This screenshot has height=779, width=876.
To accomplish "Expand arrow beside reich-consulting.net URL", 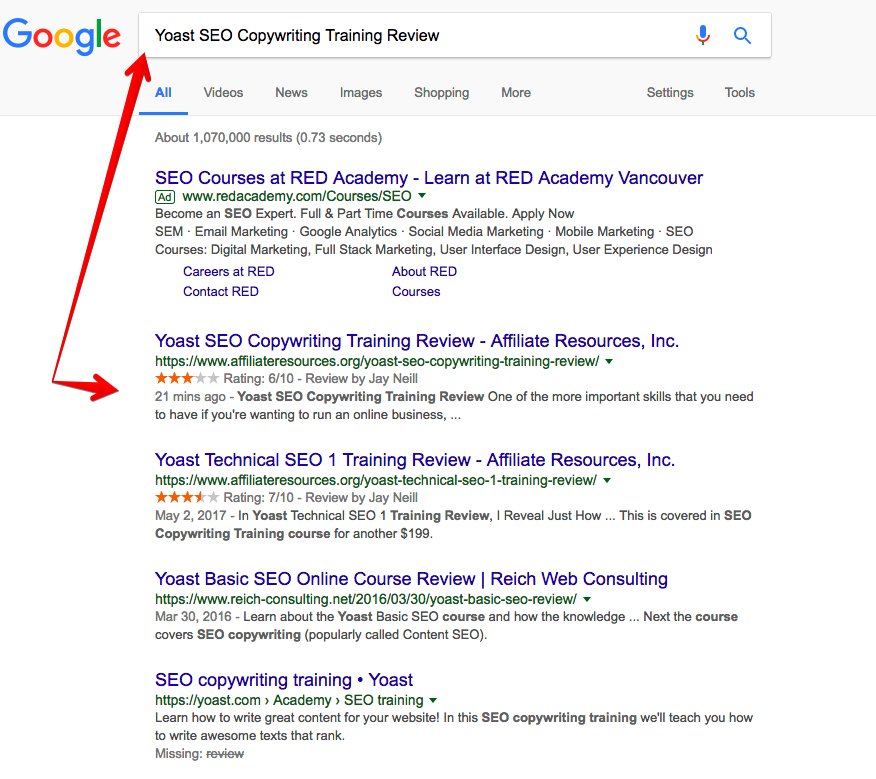I will [x=587, y=599].
